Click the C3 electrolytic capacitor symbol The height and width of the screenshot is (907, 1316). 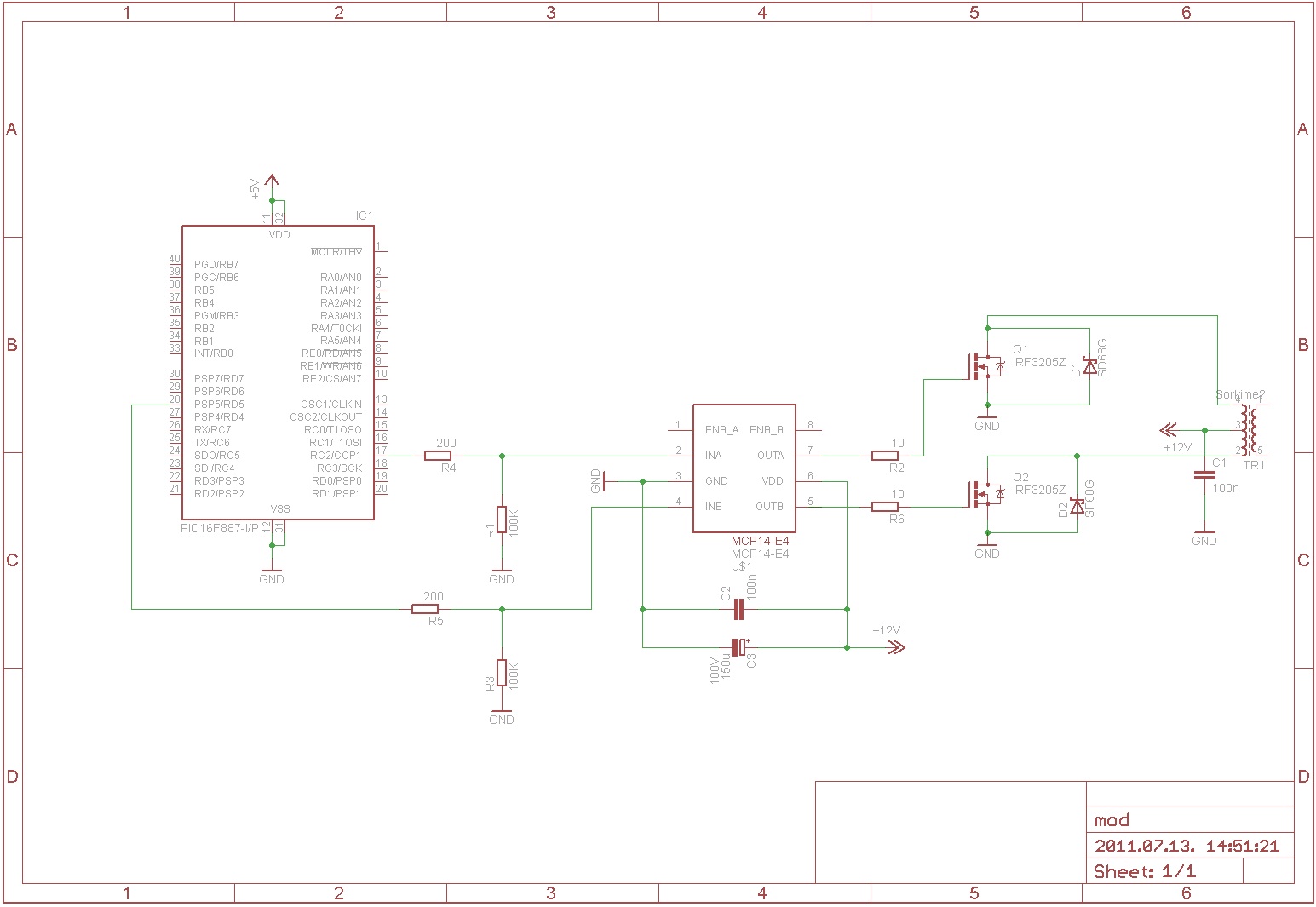739,647
